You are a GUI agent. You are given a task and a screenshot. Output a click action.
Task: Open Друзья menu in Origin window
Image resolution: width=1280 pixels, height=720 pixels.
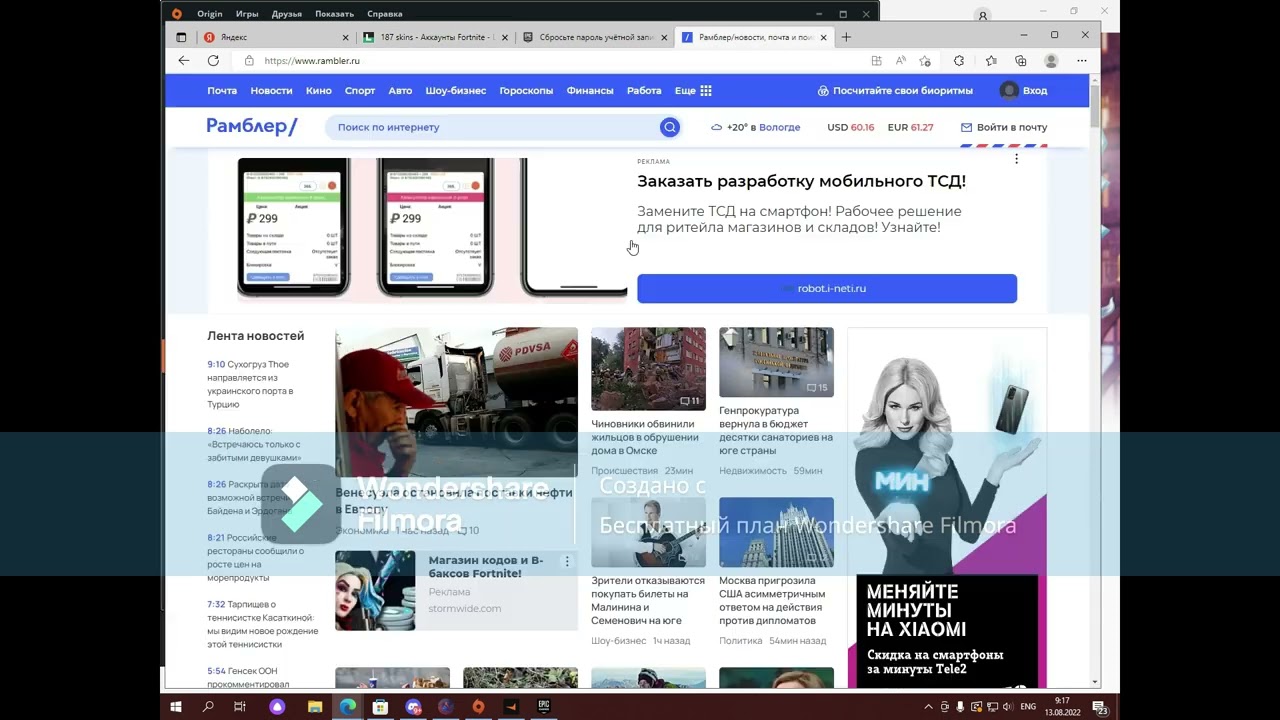click(287, 14)
